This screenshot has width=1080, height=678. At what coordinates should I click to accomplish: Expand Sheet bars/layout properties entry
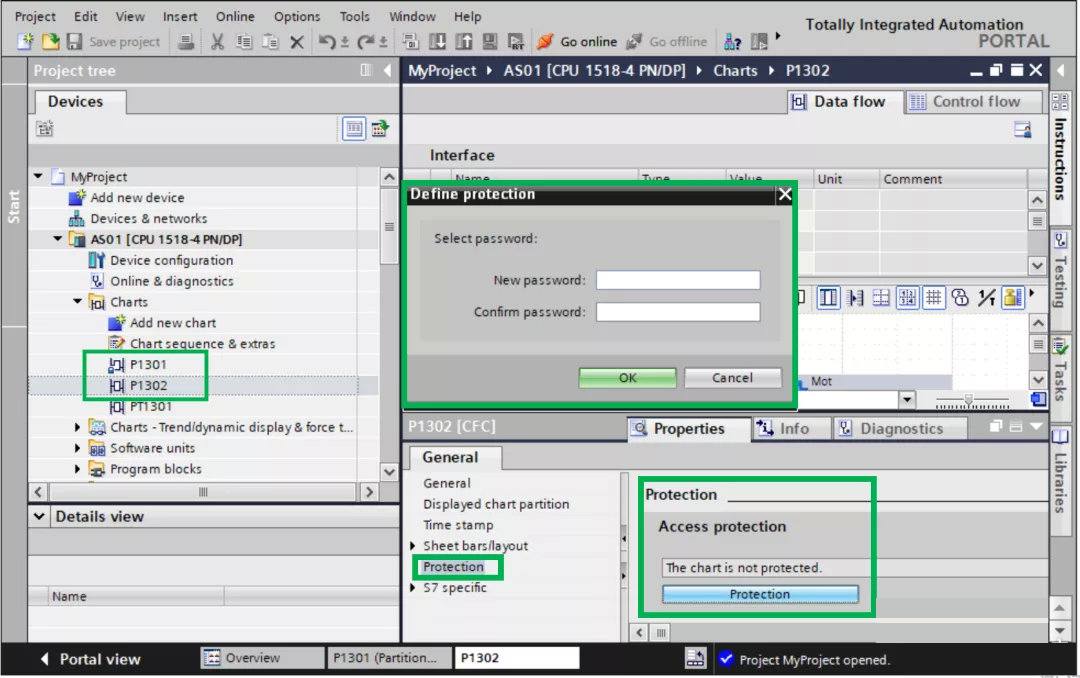(413, 546)
